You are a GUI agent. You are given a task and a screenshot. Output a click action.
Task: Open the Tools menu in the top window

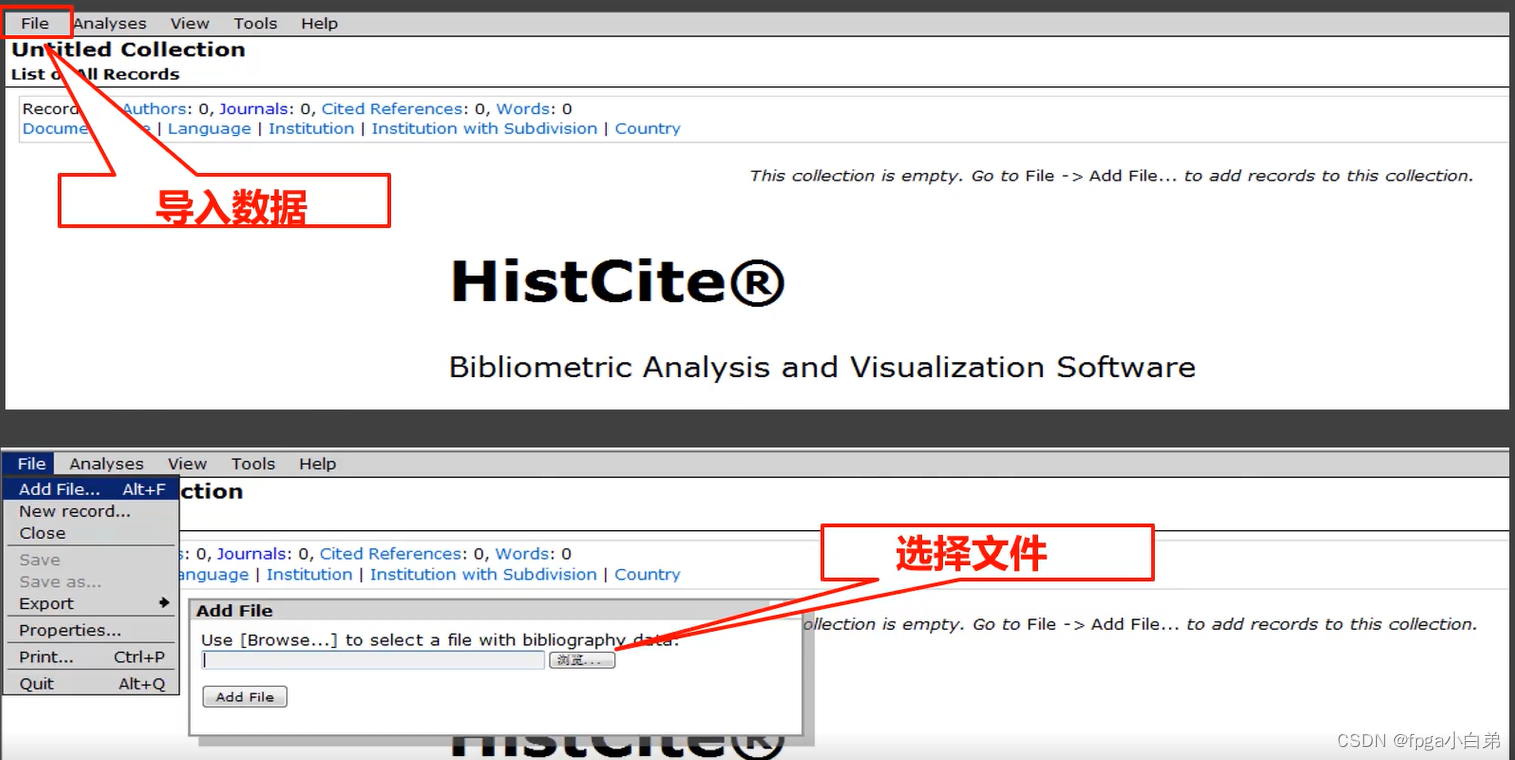(256, 23)
